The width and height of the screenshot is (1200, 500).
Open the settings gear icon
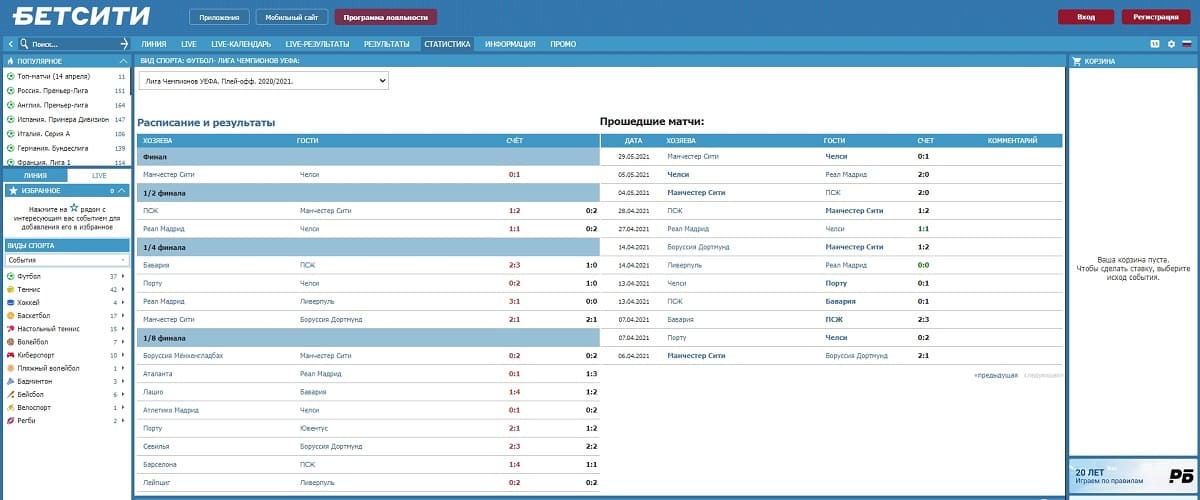pos(1171,44)
